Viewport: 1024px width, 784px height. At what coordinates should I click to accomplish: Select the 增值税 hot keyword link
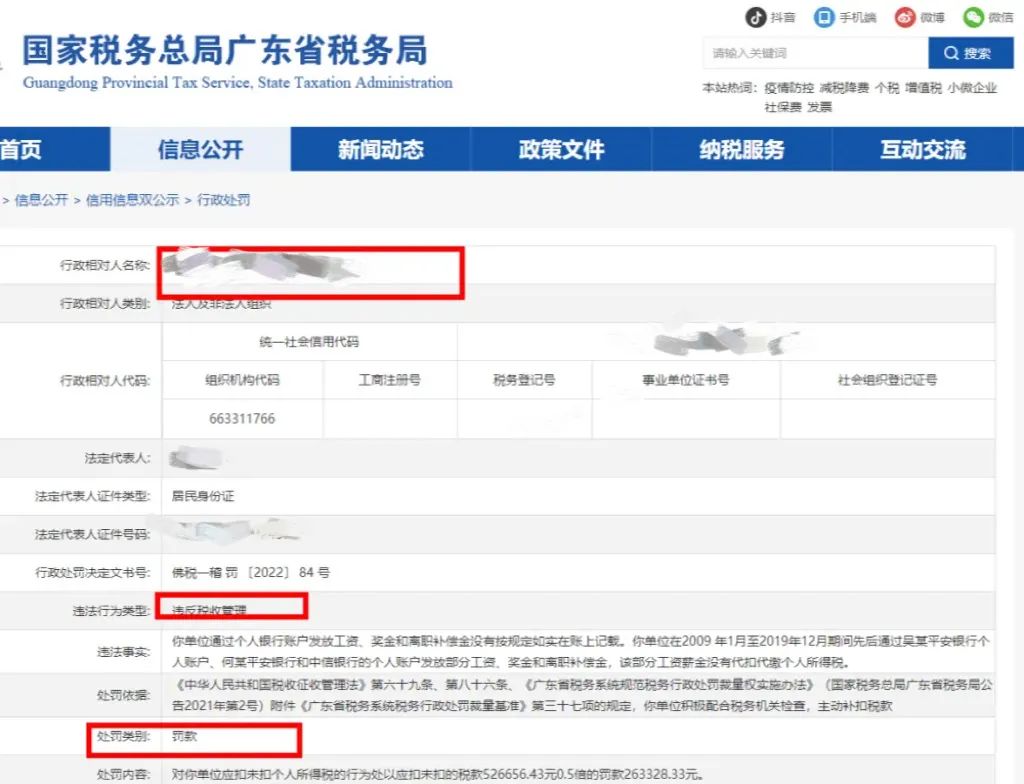click(923, 88)
